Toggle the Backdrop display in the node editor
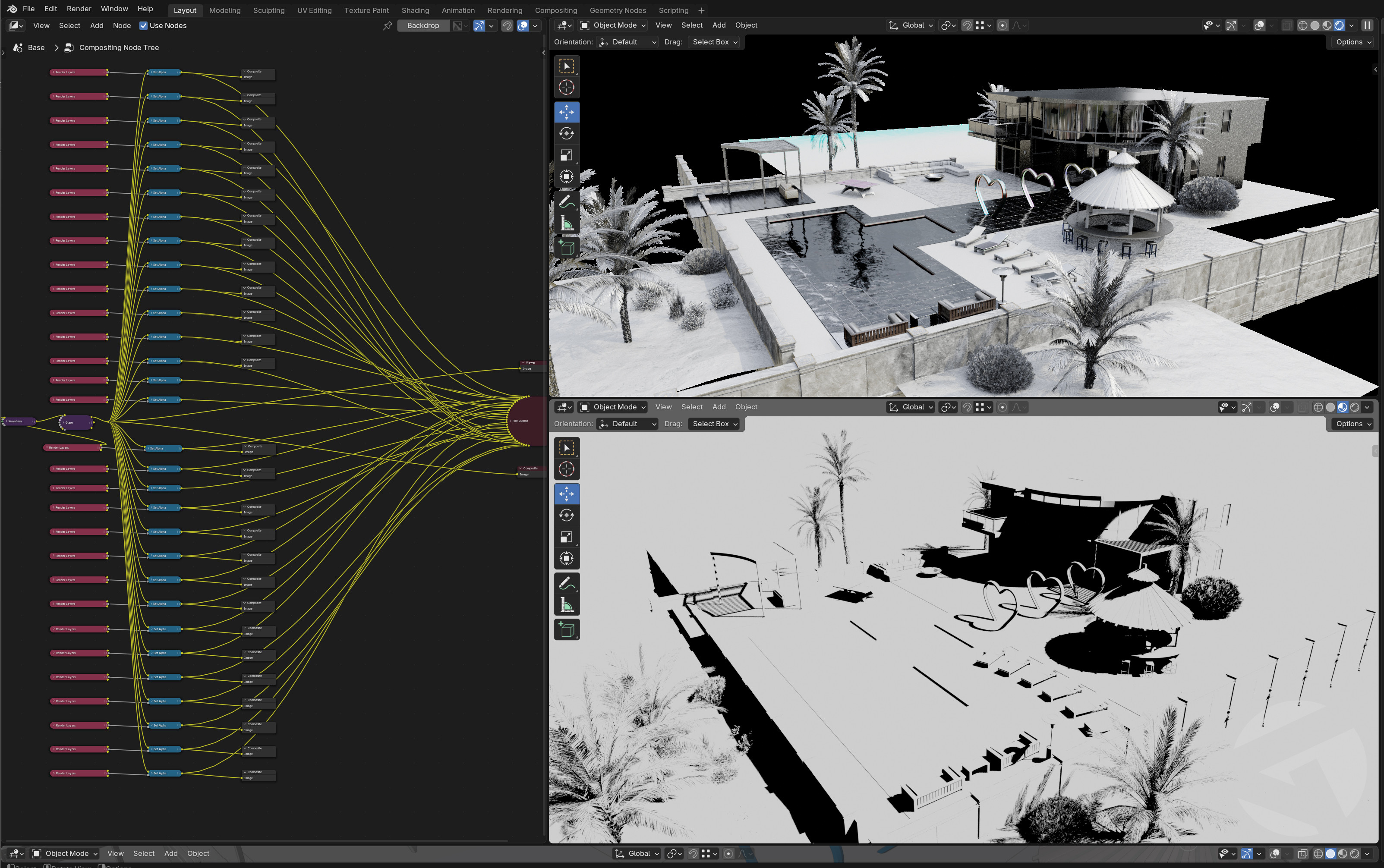This screenshot has width=1384, height=868. 422,25
